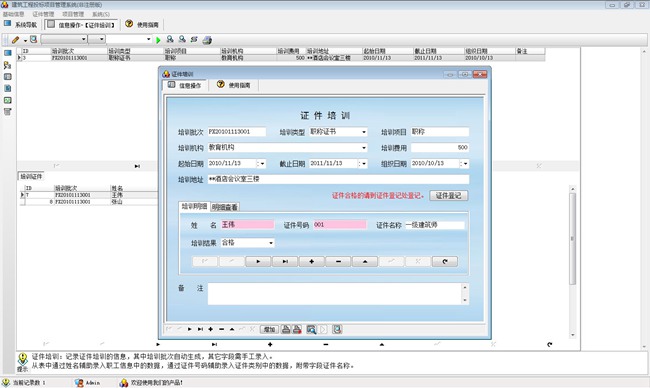Image resolution: width=650 pixels, height=388 pixels.
Task: Open the 项目管理 menu
Action: [73, 14]
